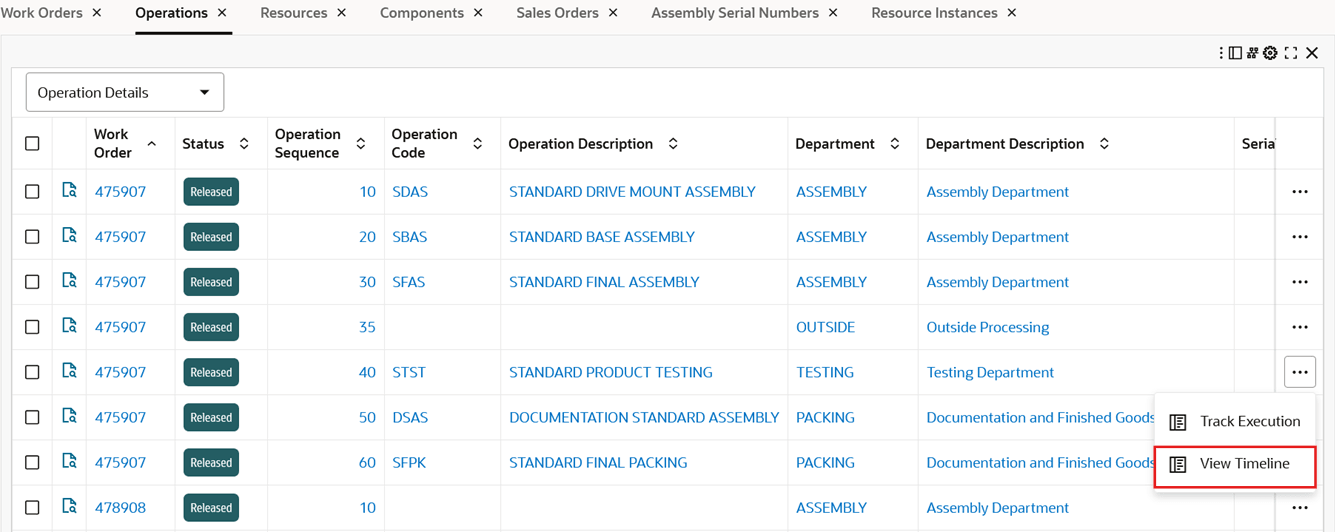Open document preview icon for DSAS row
This screenshot has width=1335, height=532.
pos(69,415)
